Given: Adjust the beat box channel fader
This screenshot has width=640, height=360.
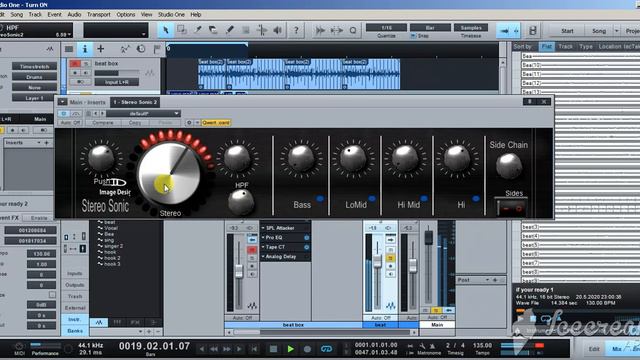Looking at the screenshot, I should tap(239, 271).
